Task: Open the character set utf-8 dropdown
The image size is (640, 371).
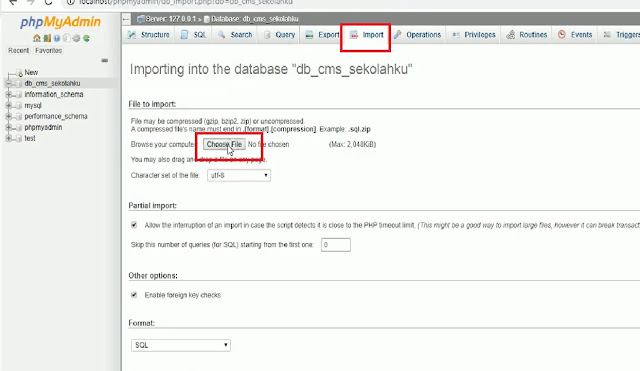Action: (x=239, y=176)
